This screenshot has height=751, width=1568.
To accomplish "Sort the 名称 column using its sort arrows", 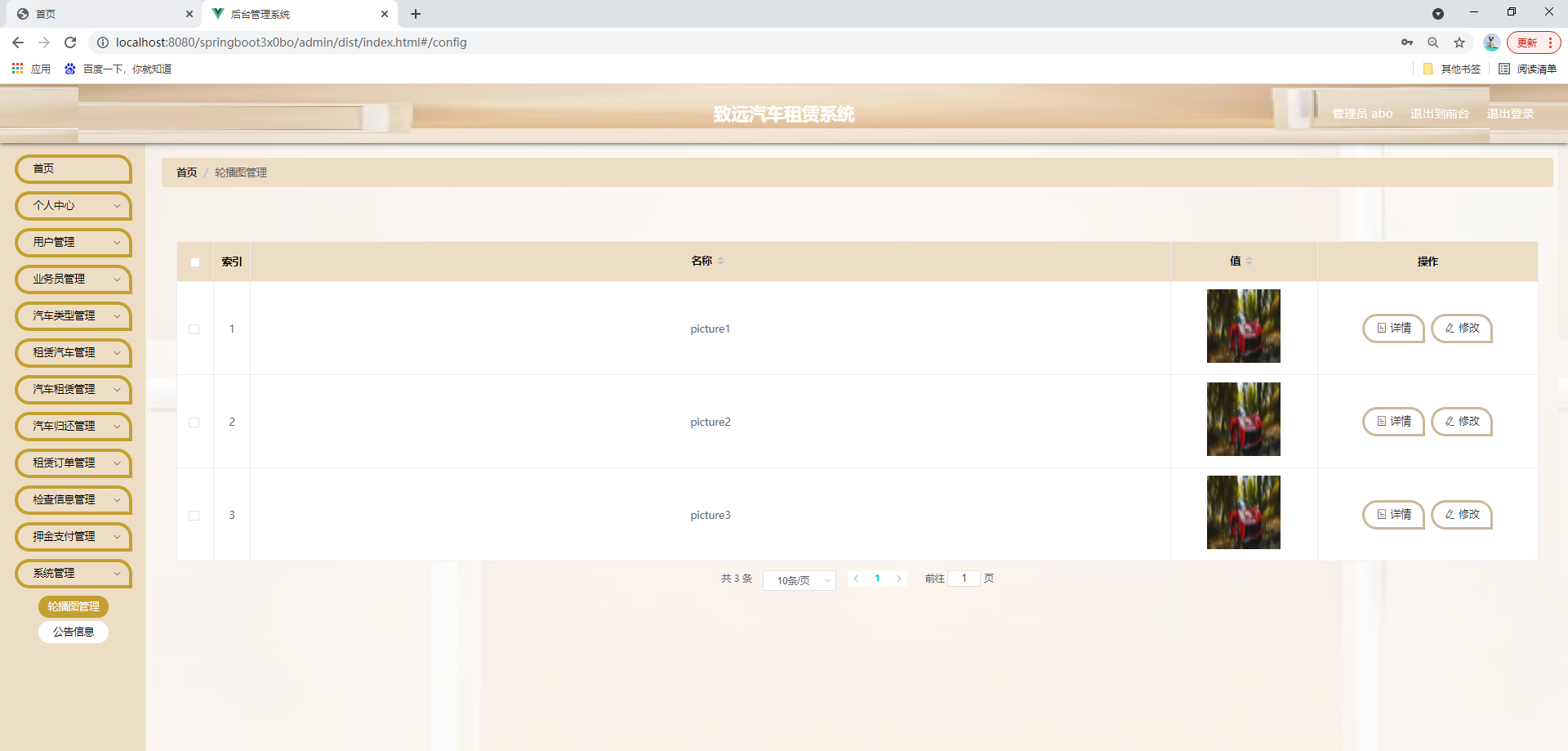I will click(723, 261).
